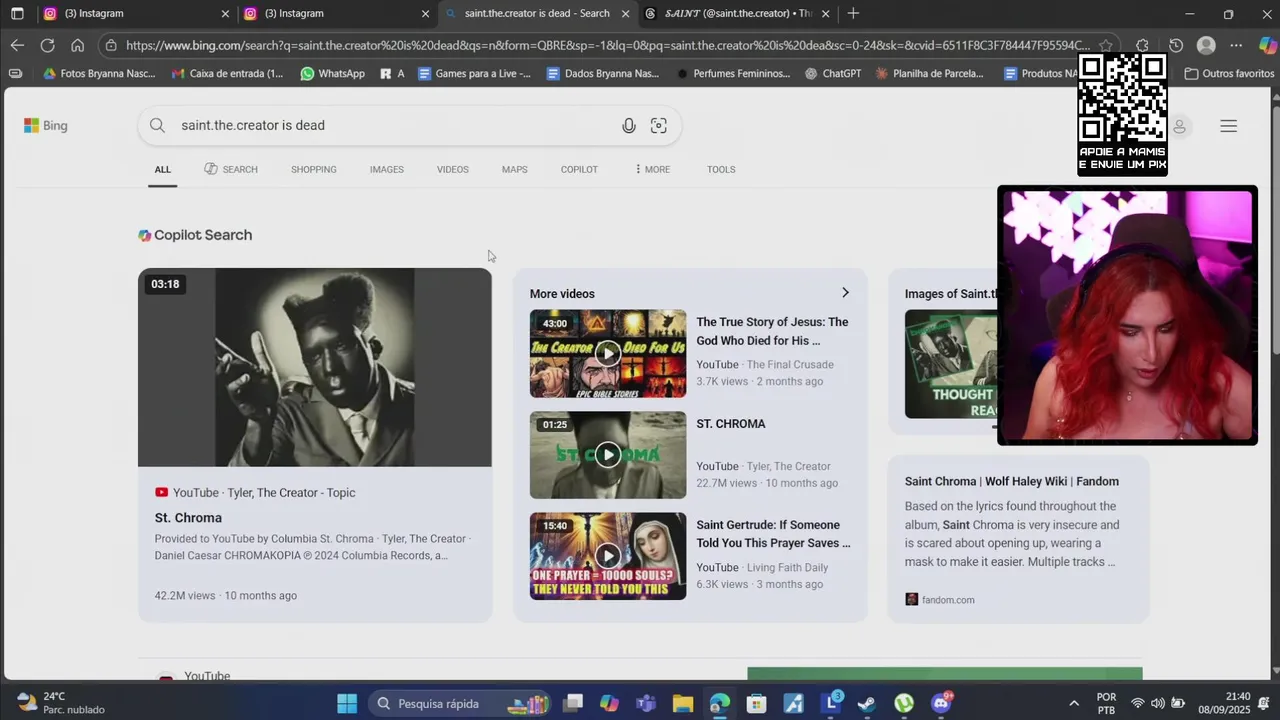Open the Games para a Live bookmark
This screenshot has width=1280, height=720.
tap(474, 73)
